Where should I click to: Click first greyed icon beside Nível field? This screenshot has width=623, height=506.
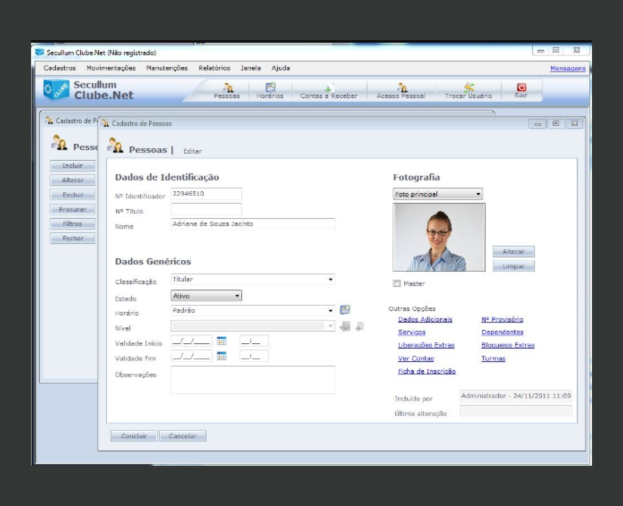pos(345,326)
